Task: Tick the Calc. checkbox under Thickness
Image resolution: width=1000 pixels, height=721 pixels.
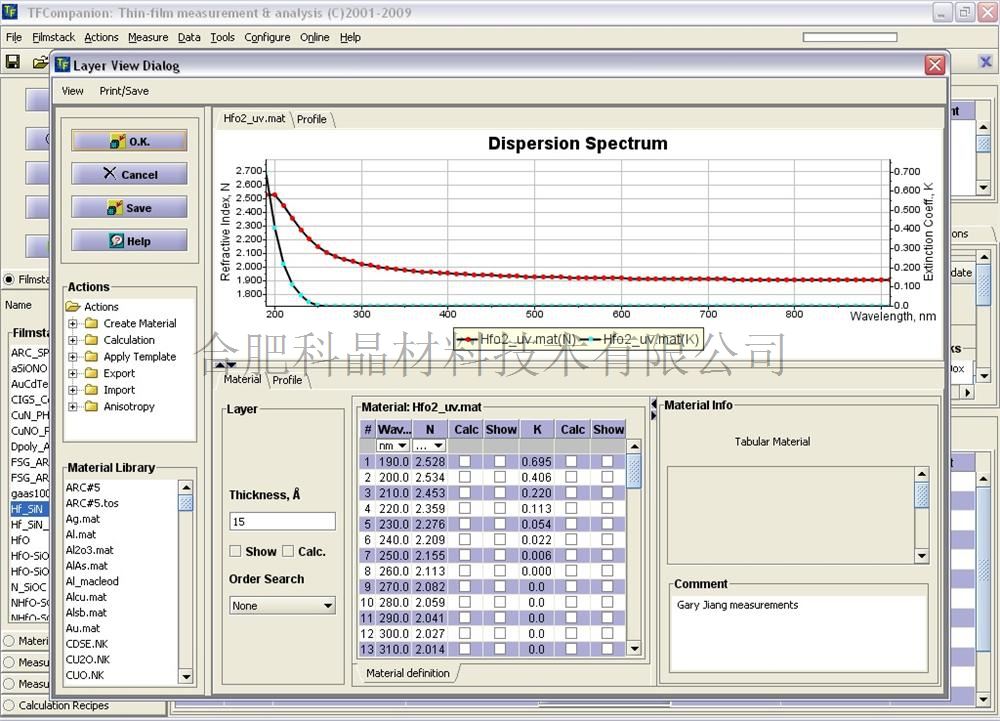Action: (x=288, y=551)
